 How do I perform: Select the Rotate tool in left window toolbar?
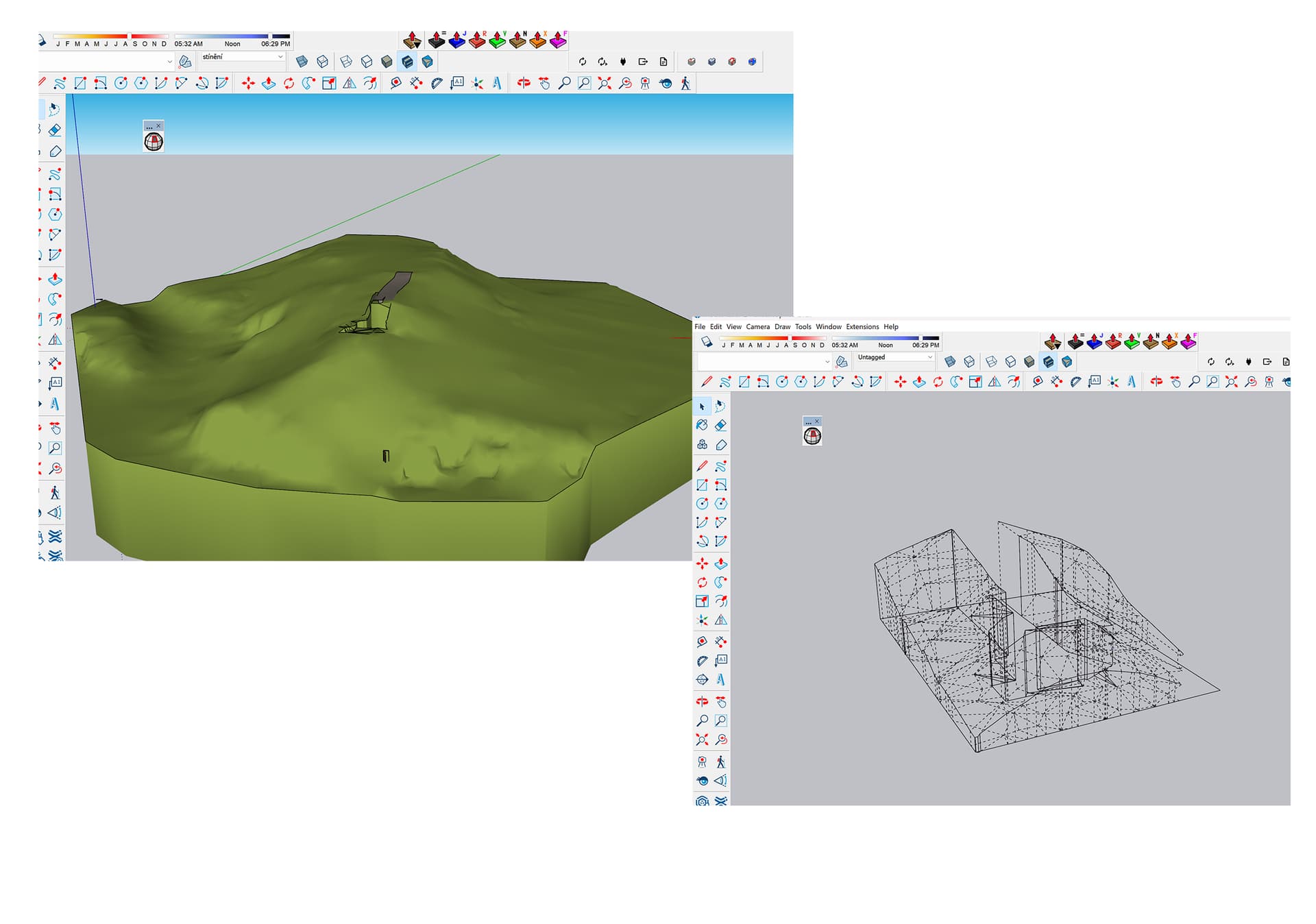289,84
